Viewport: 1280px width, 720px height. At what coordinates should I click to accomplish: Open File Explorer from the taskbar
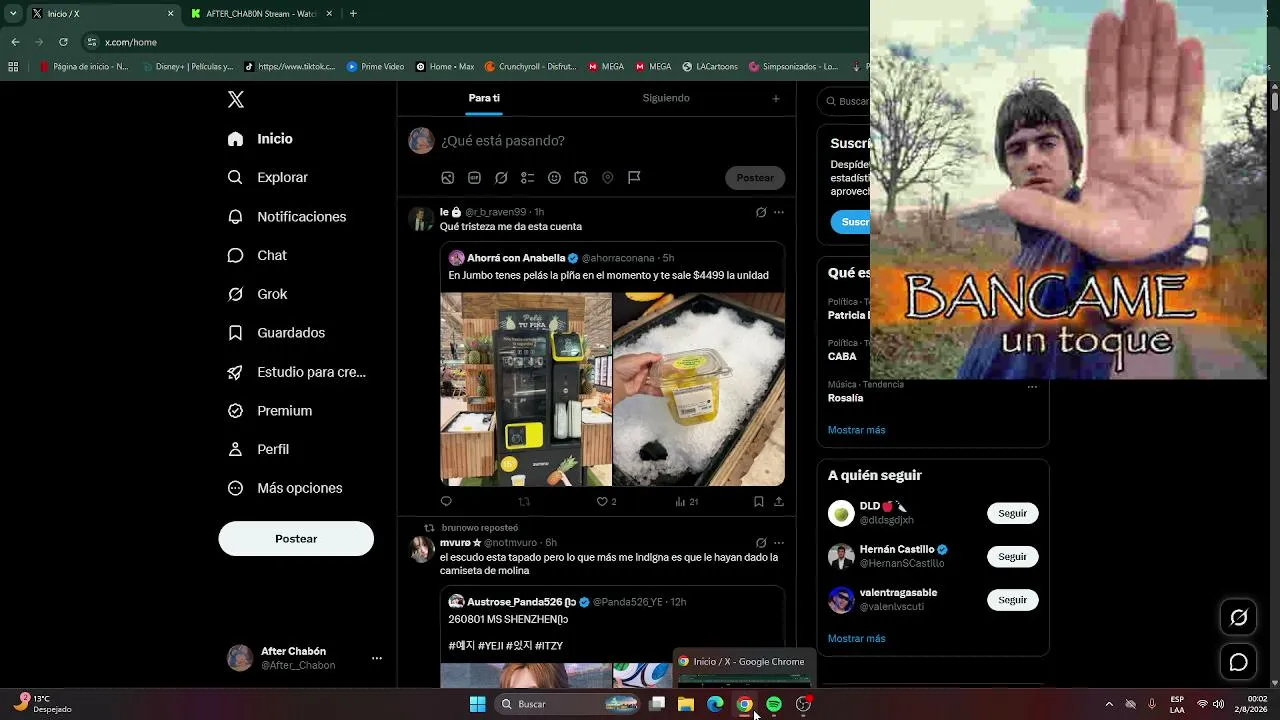(x=686, y=704)
